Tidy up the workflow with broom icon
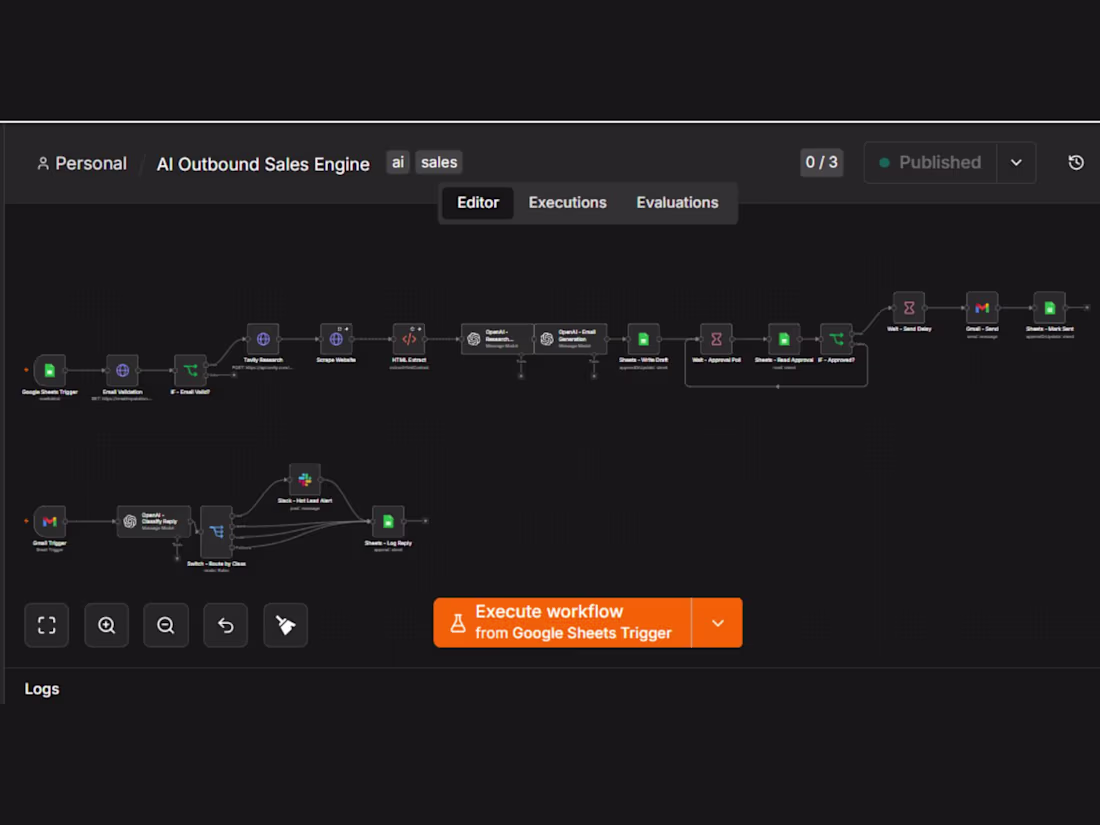 285,624
